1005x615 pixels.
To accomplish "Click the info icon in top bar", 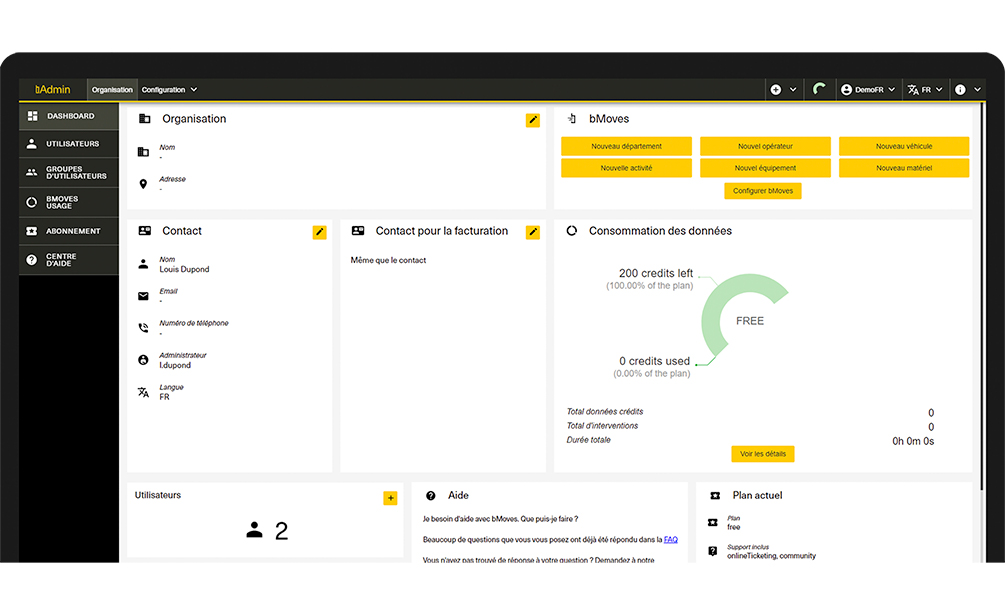I will [960, 90].
